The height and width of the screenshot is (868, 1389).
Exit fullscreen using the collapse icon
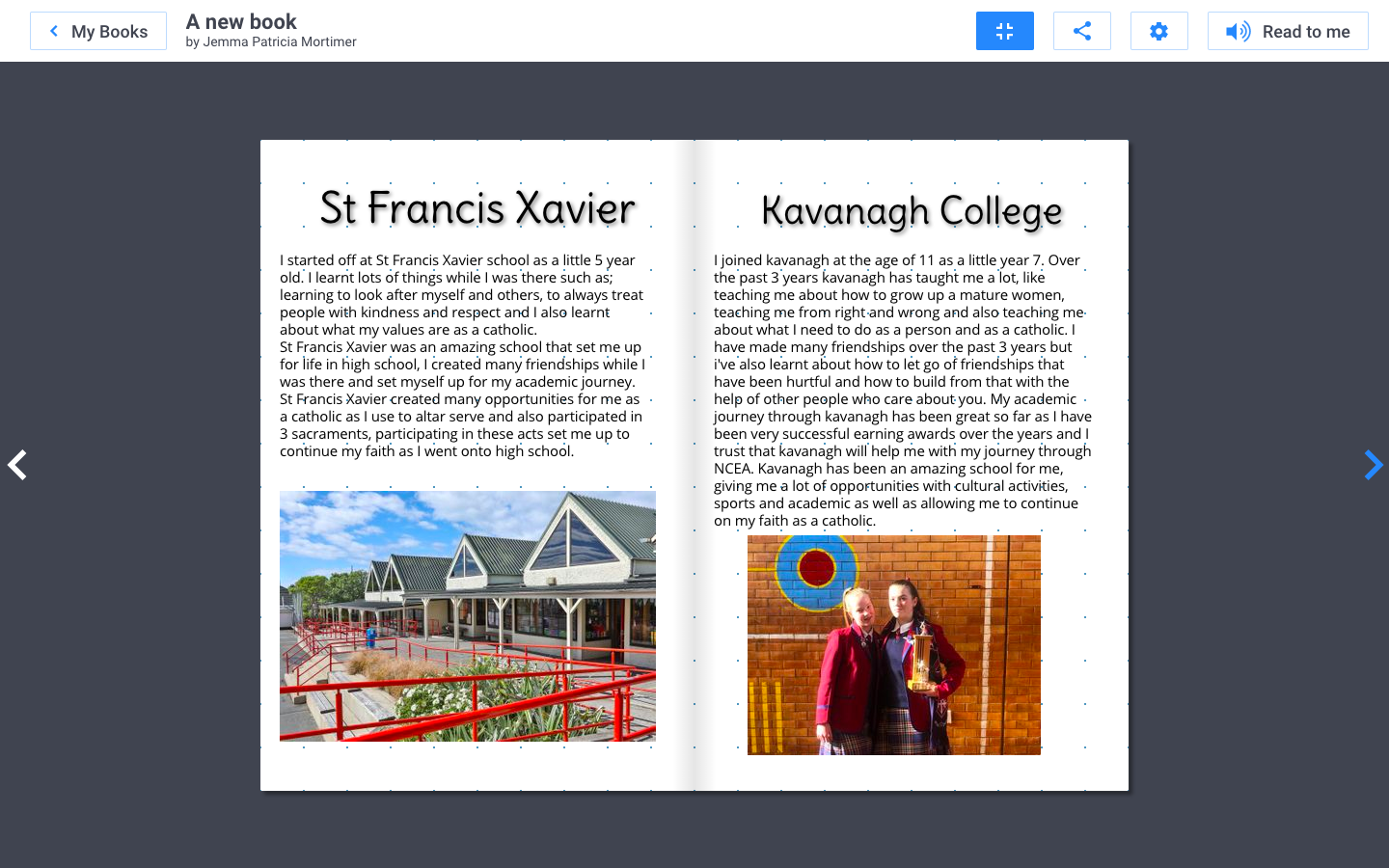(x=1004, y=31)
